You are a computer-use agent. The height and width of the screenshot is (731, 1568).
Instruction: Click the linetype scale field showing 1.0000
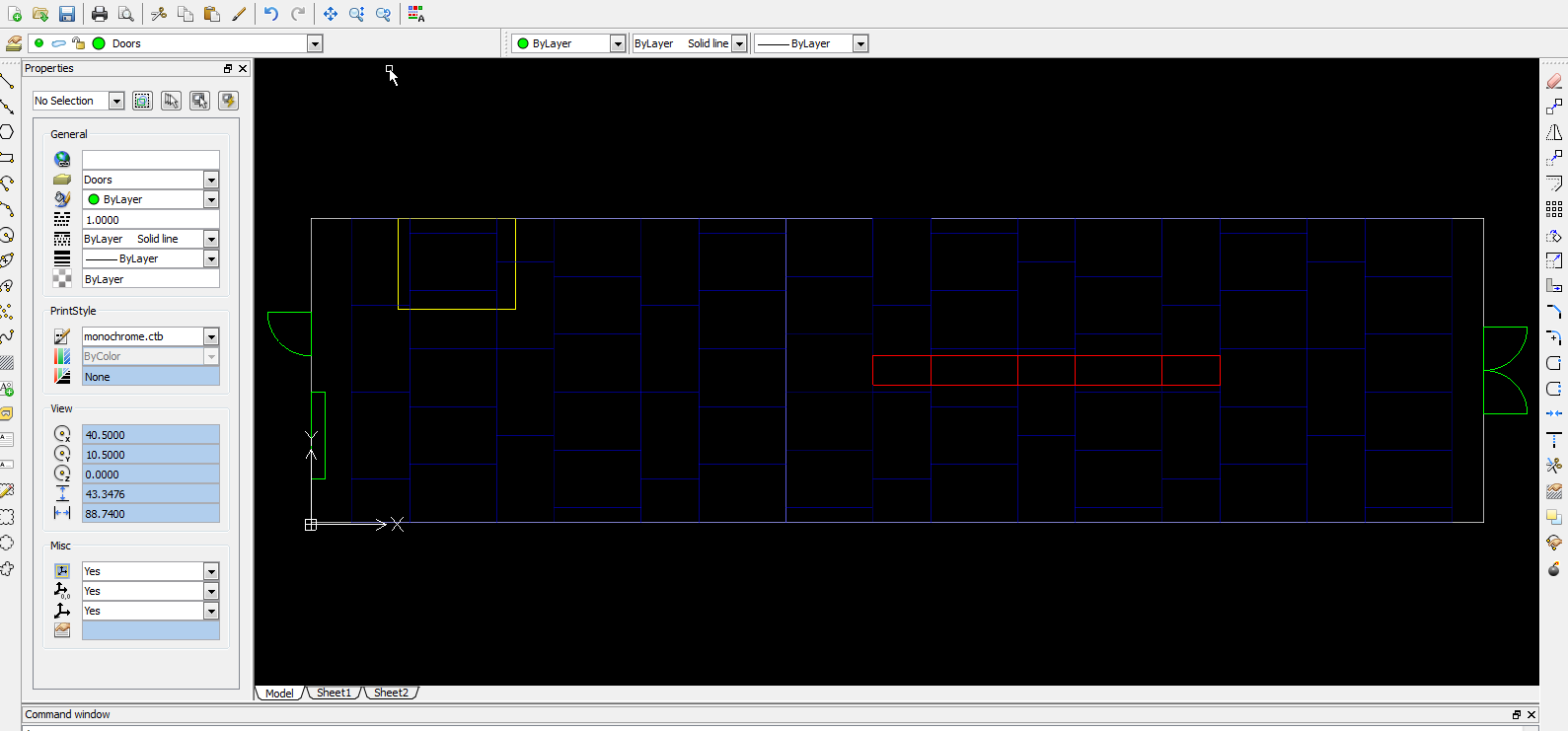click(151, 220)
